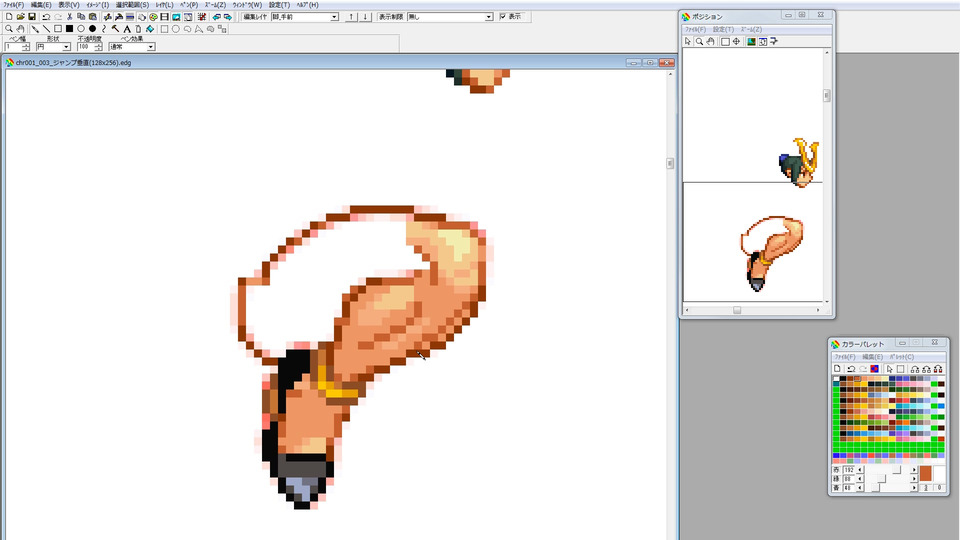Select the filled black rectangle tool

click(69, 29)
